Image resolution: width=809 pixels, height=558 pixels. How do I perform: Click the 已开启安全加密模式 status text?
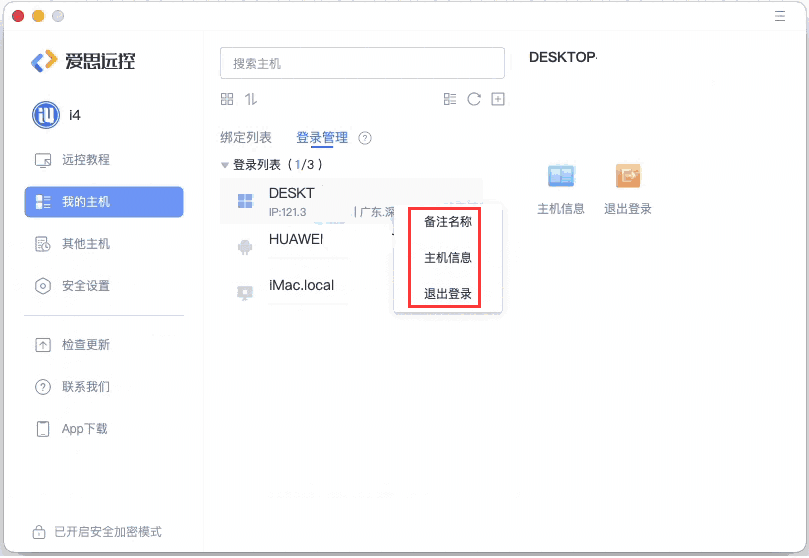coord(108,532)
